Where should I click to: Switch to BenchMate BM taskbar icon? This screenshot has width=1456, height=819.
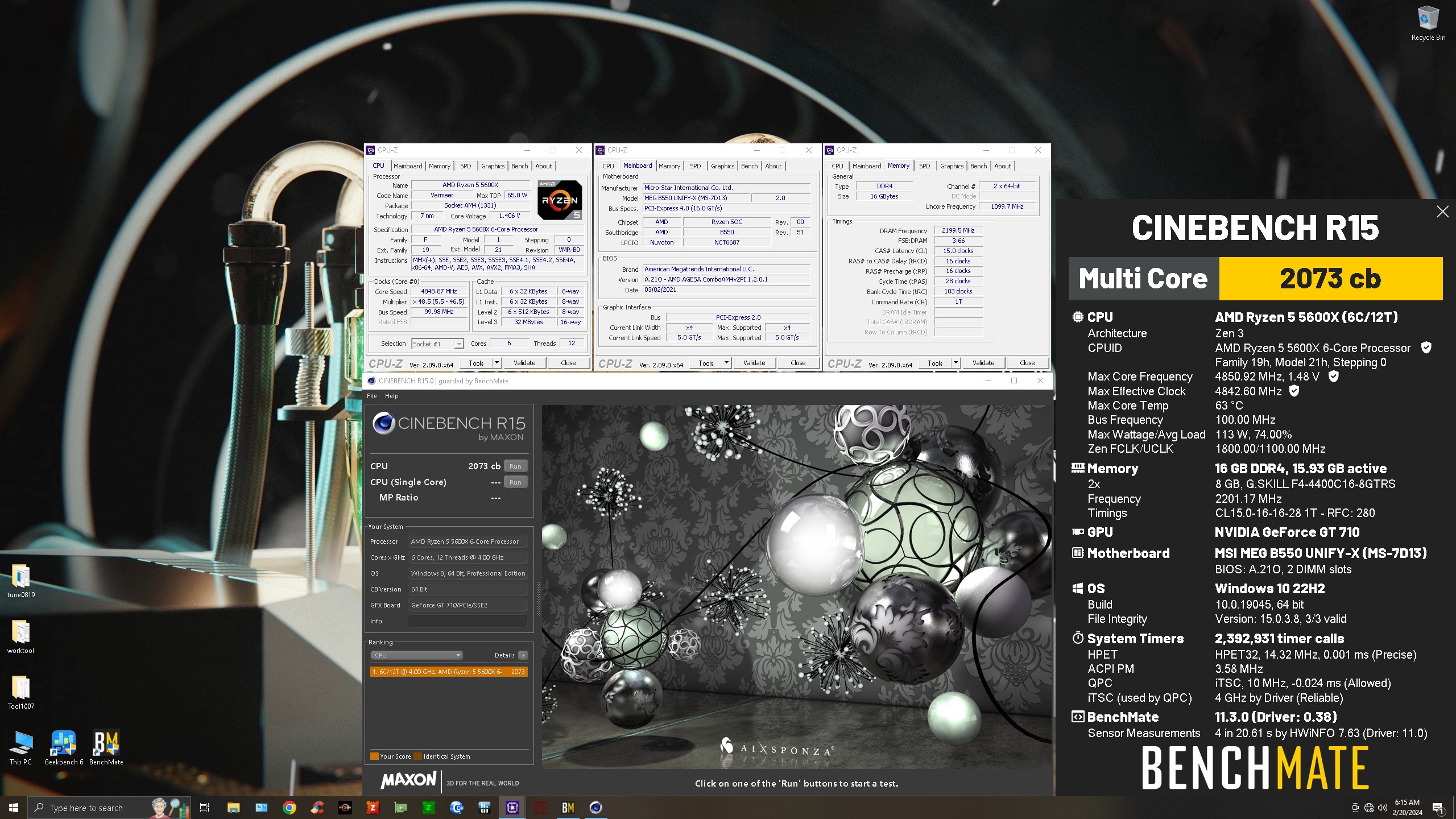[x=568, y=808]
